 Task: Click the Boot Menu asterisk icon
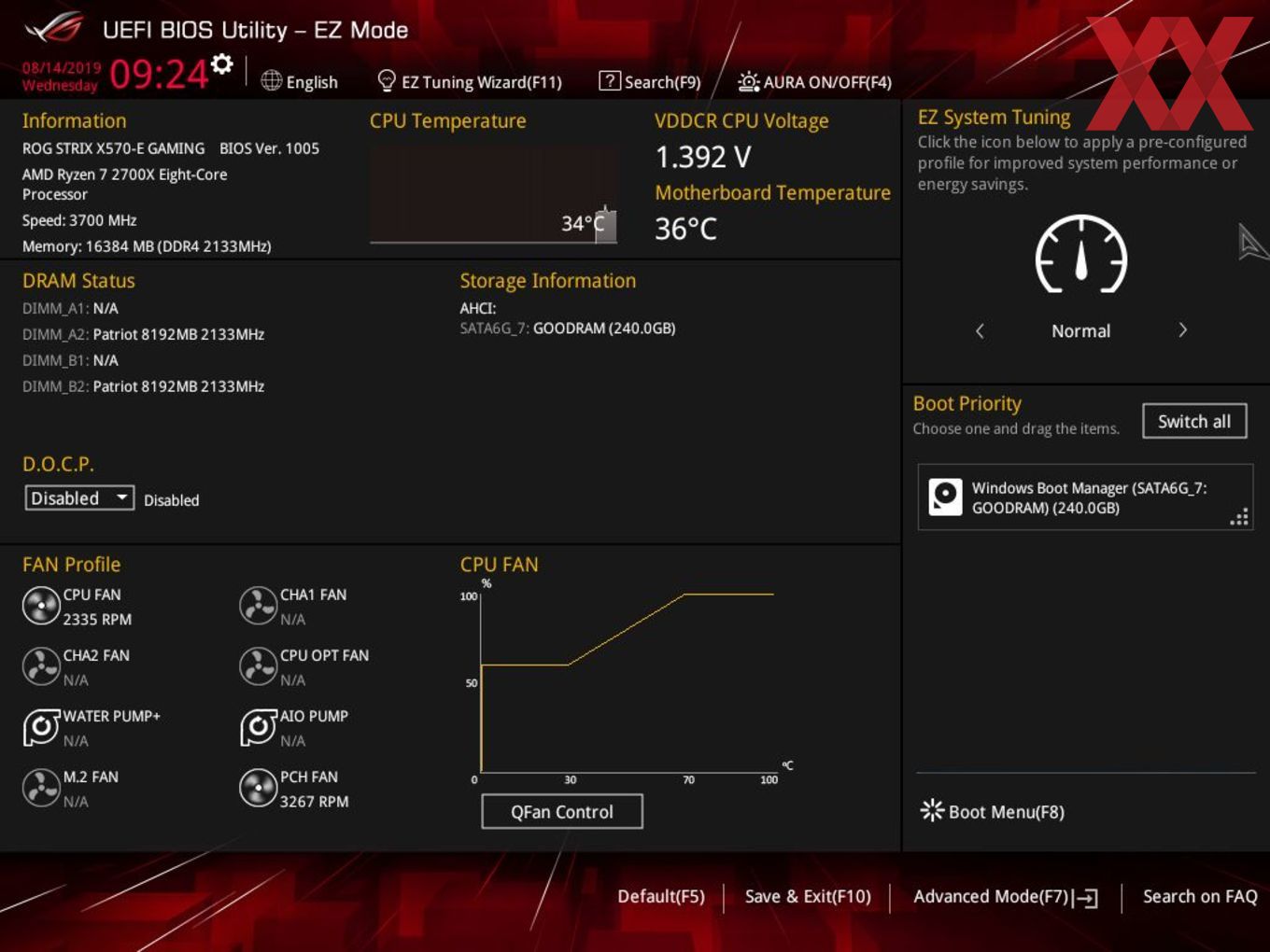coord(932,810)
